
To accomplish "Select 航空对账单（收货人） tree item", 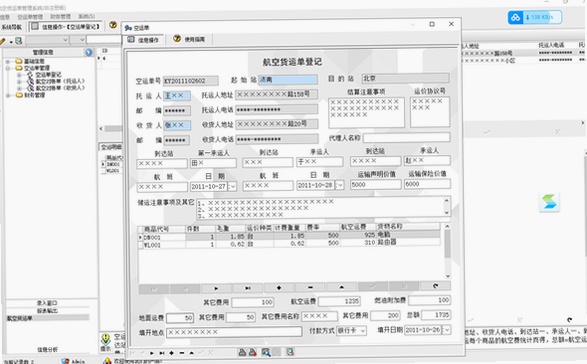I will point(61,88).
